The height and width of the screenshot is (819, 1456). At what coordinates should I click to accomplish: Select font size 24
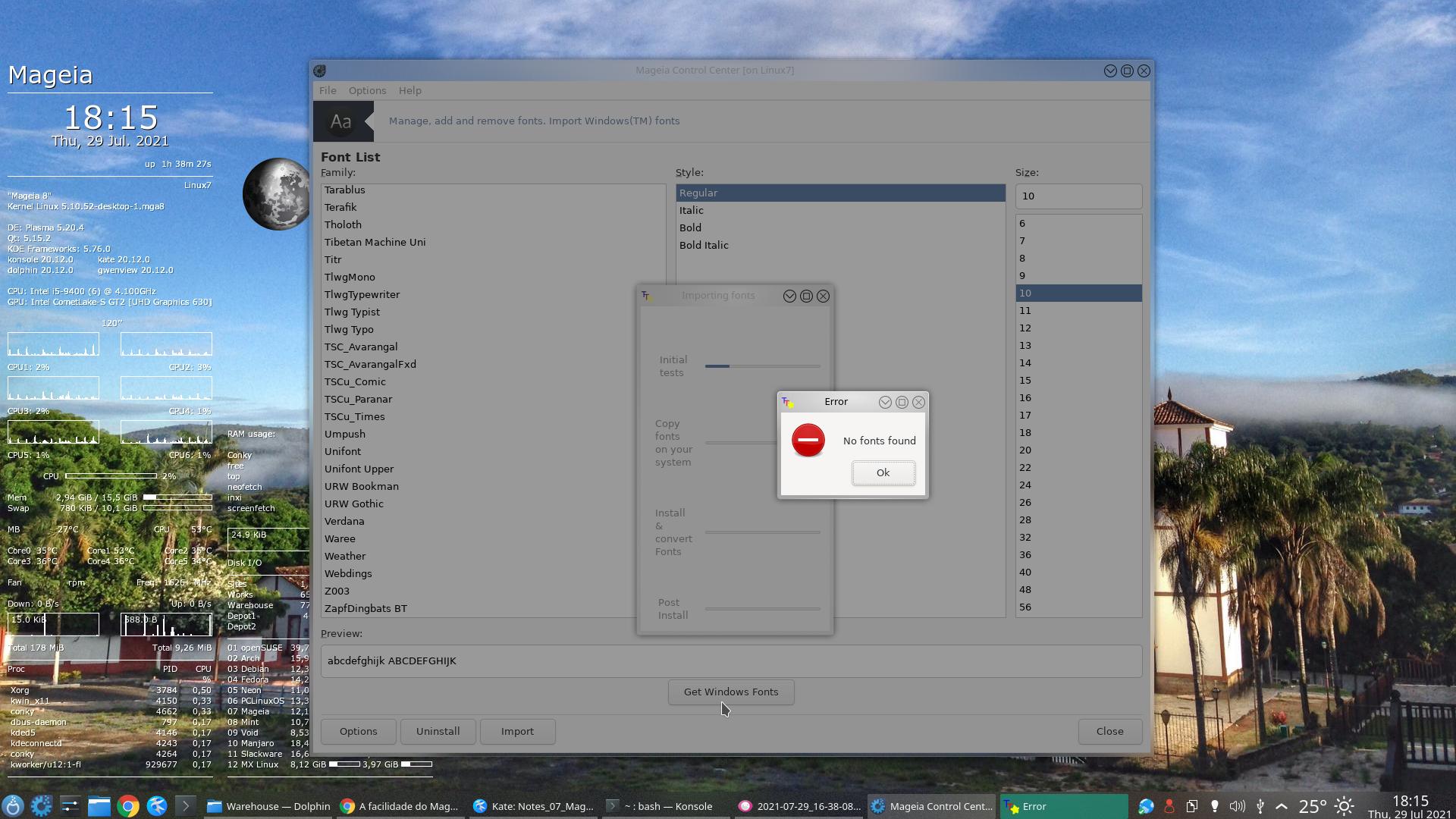tap(1078, 485)
